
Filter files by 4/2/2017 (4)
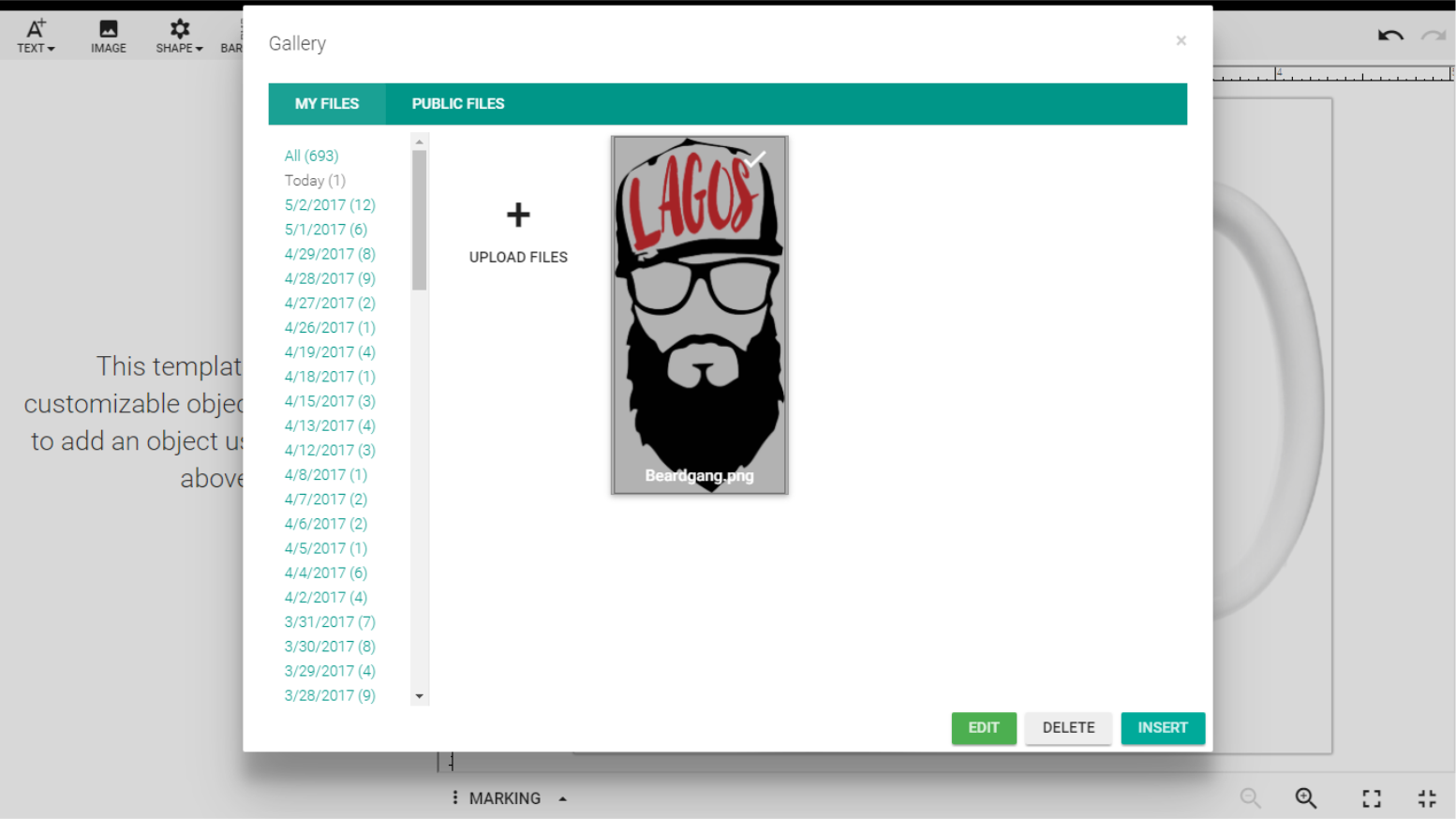coord(326,597)
